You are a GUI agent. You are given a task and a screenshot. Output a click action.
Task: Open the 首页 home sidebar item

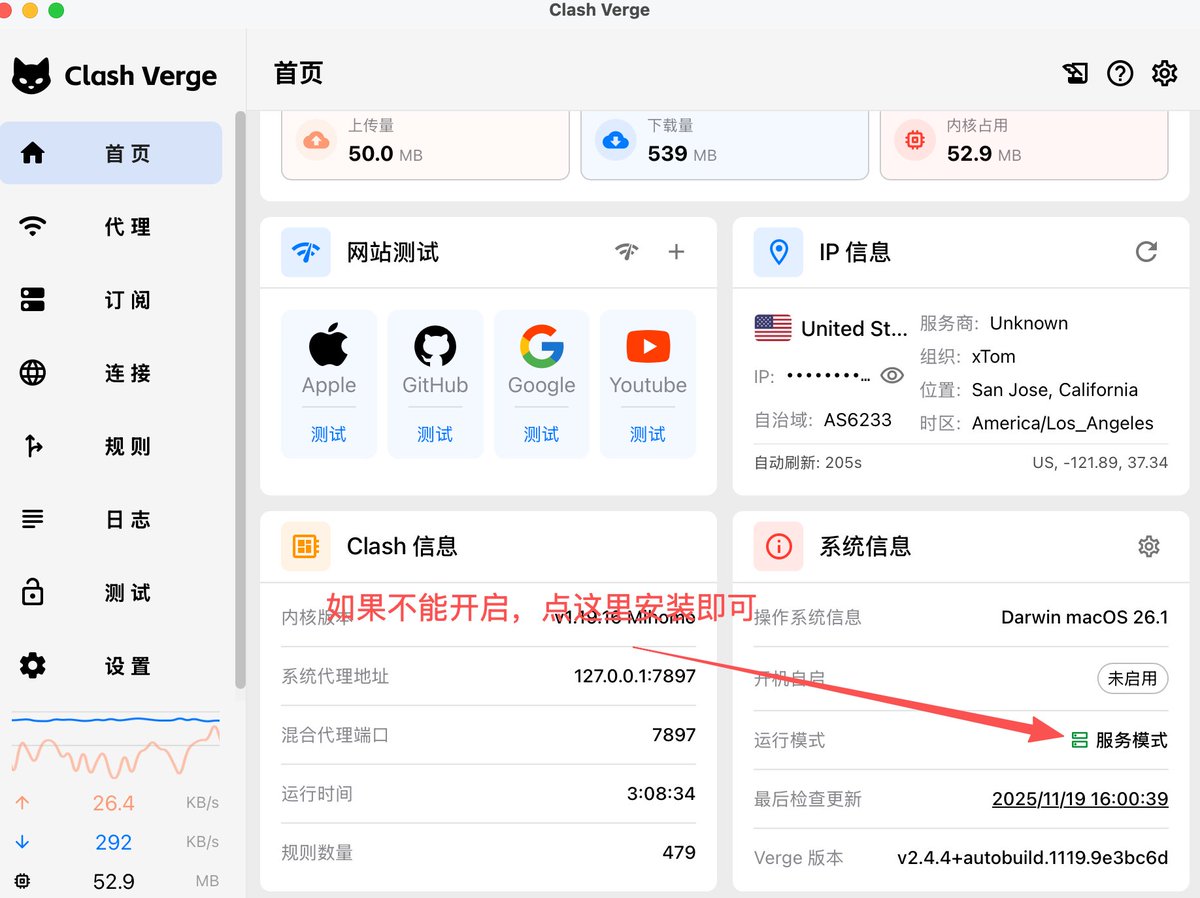click(x=111, y=153)
